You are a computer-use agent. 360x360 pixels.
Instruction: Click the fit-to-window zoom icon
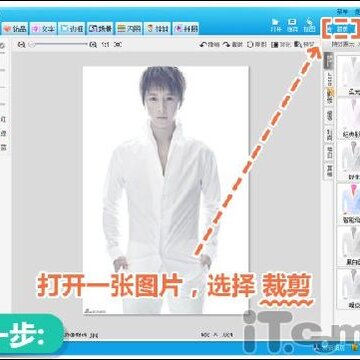(117, 44)
